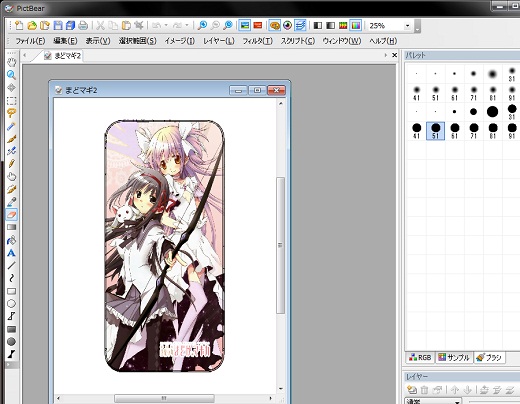The image size is (520, 404).
Task: Select the Text tool (letter A)
Action: coord(11,253)
